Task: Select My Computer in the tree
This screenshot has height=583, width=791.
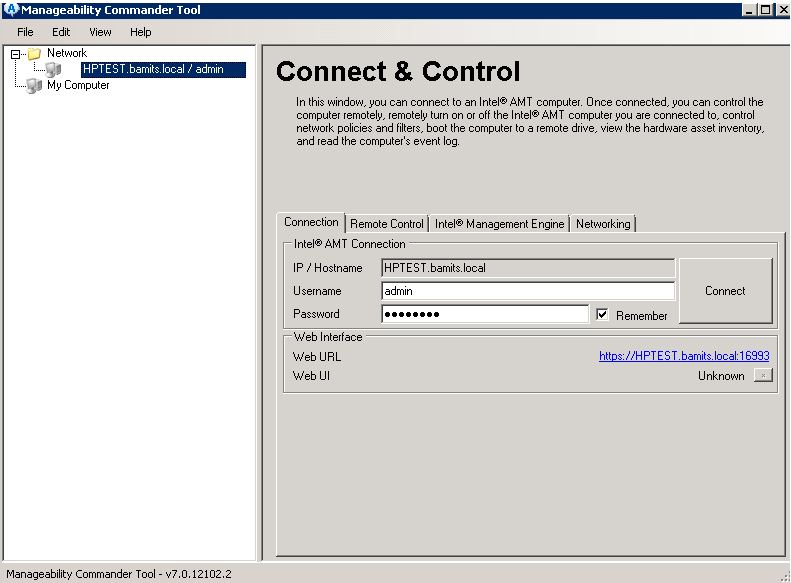Action: click(78, 85)
